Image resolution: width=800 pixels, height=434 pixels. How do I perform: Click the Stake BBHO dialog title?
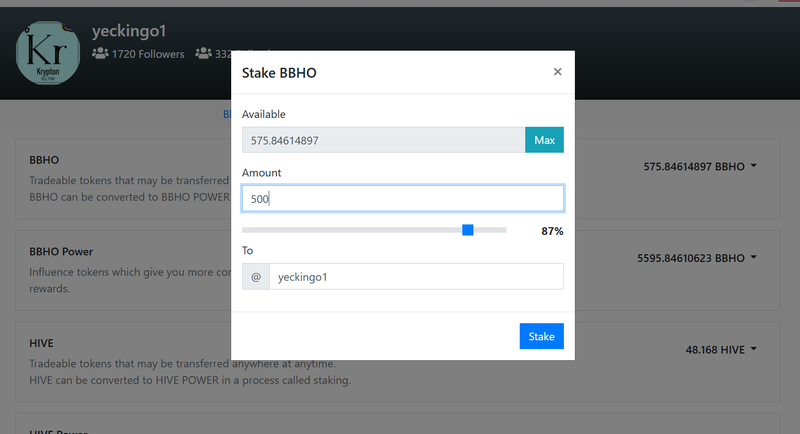pos(279,73)
